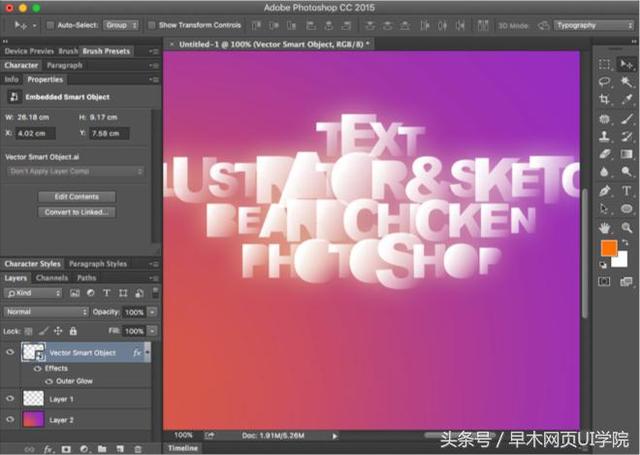Click the X position 4.02 cm field

(36, 133)
